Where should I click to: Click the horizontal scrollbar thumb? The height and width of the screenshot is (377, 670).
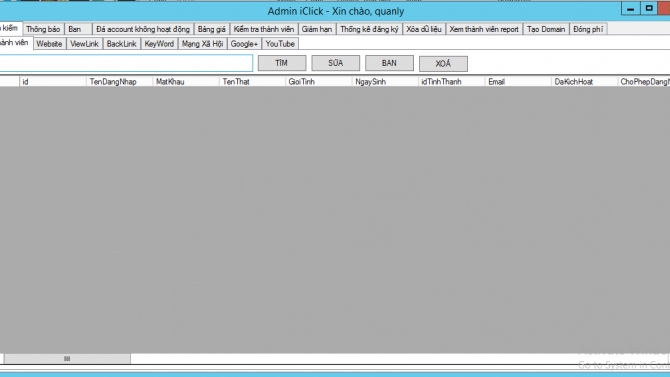coord(67,359)
